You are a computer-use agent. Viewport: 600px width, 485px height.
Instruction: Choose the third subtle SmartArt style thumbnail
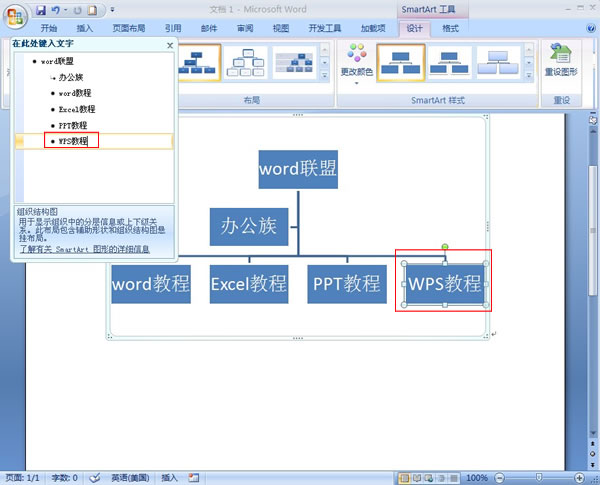tap(498, 62)
